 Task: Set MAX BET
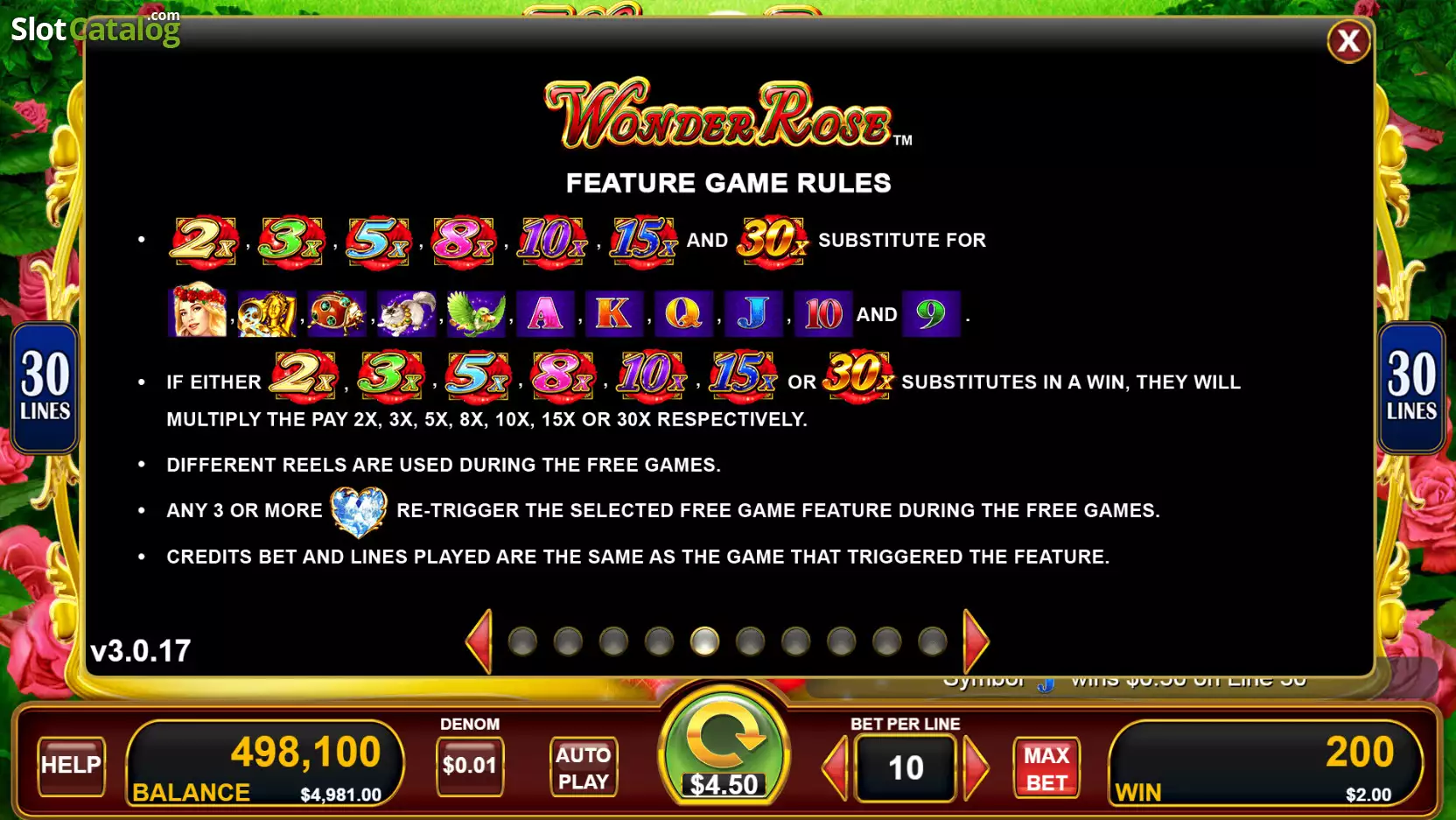pos(1046,768)
